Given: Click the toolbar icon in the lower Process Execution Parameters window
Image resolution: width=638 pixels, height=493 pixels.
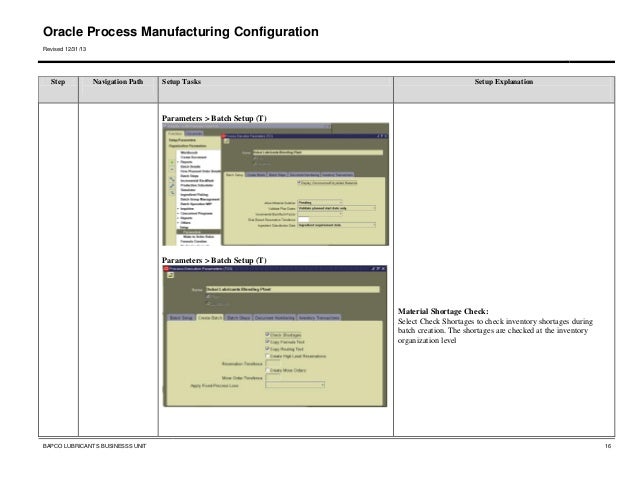Looking at the screenshot, I should [170, 275].
